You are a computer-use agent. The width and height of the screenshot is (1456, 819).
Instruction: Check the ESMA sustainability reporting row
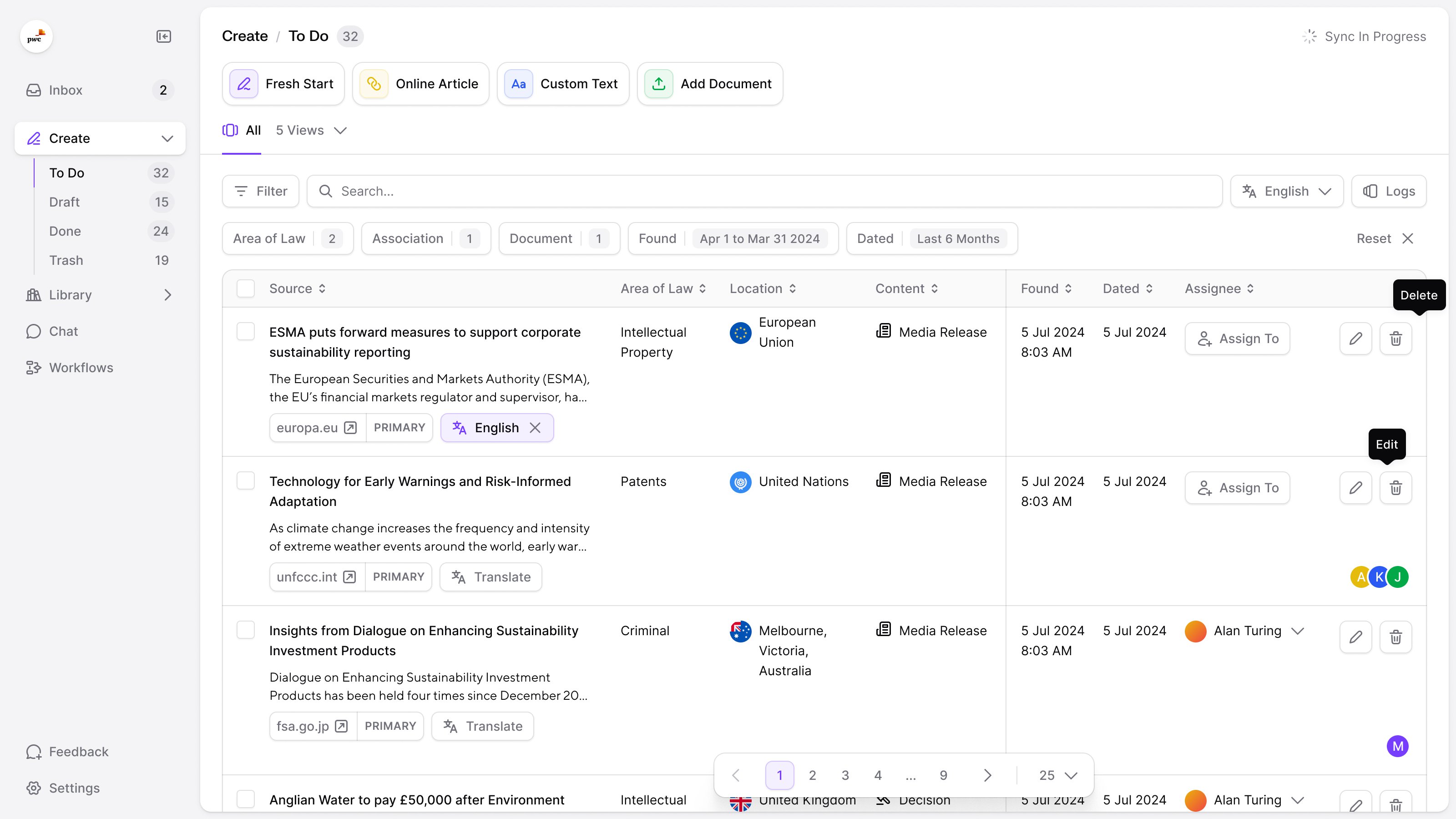pos(245,332)
